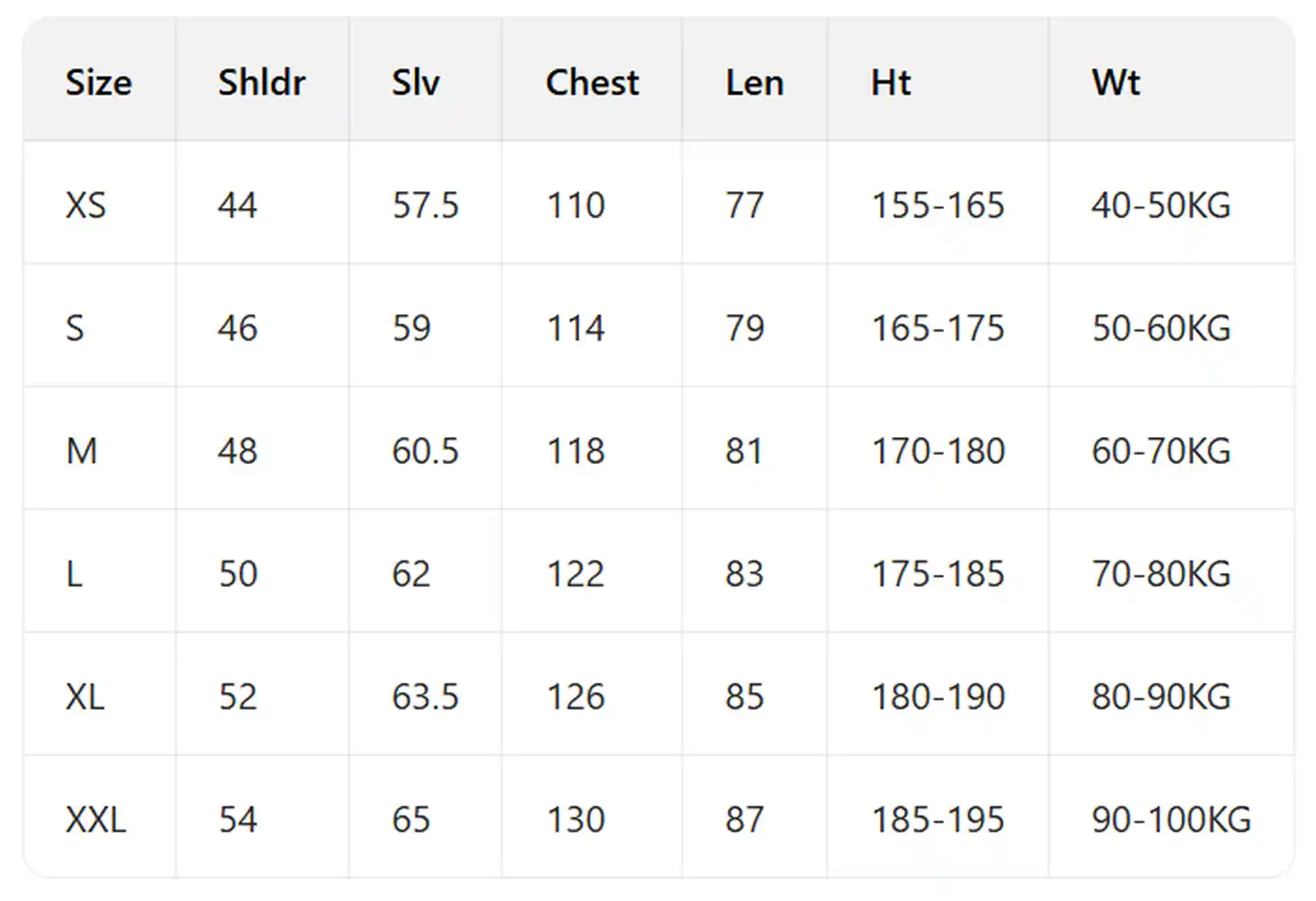Select chest value 122 for size L
1316x901 pixels.
[576, 574]
